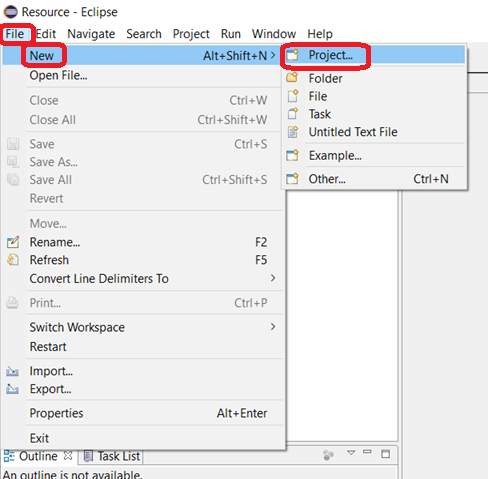This screenshot has width=488, height=479.
Task: Open the Run menu
Action: coord(231,34)
